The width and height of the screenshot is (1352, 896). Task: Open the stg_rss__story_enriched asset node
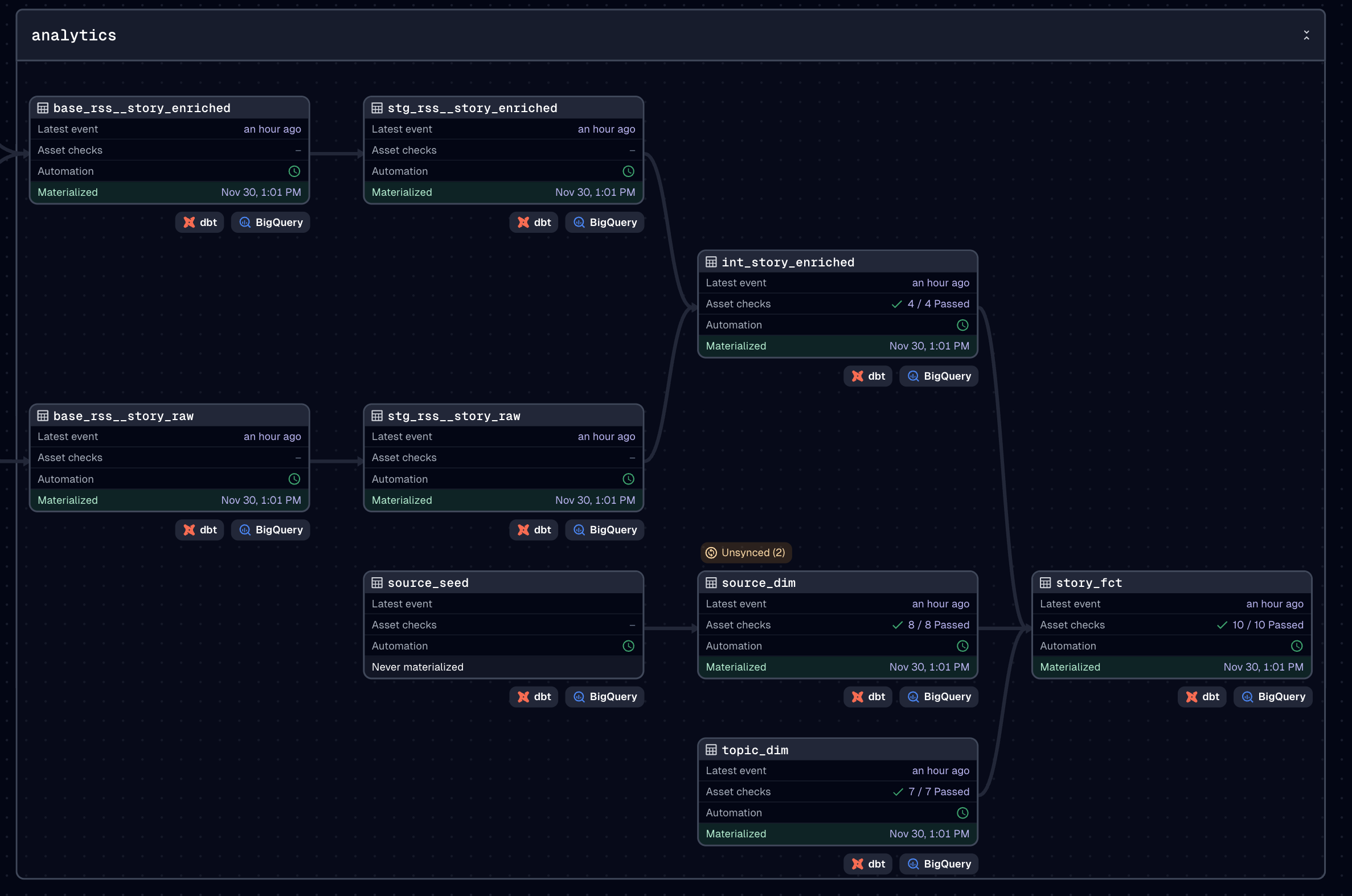pos(472,108)
